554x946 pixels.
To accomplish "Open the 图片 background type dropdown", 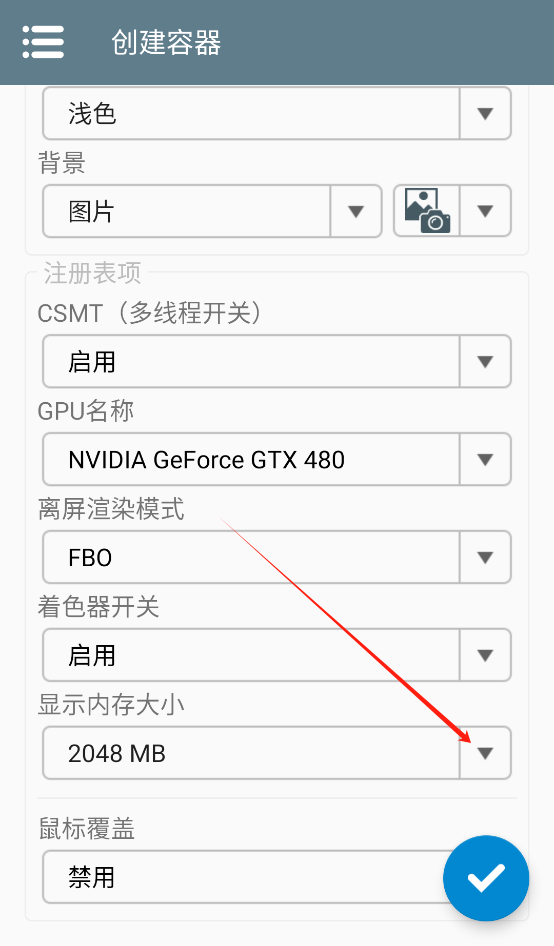I will tap(356, 211).
